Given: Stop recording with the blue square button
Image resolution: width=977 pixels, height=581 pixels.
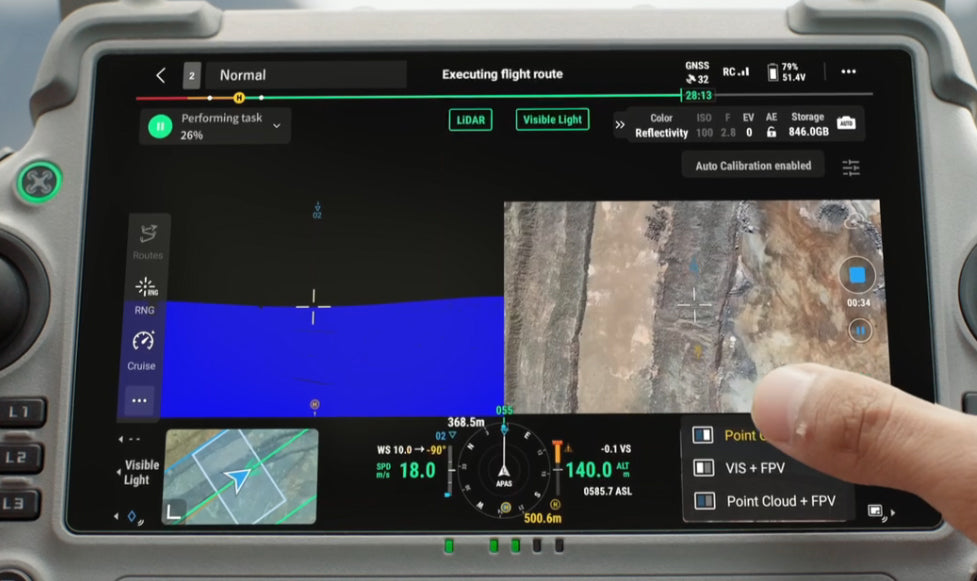Looking at the screenshot, I should [856, 274].
